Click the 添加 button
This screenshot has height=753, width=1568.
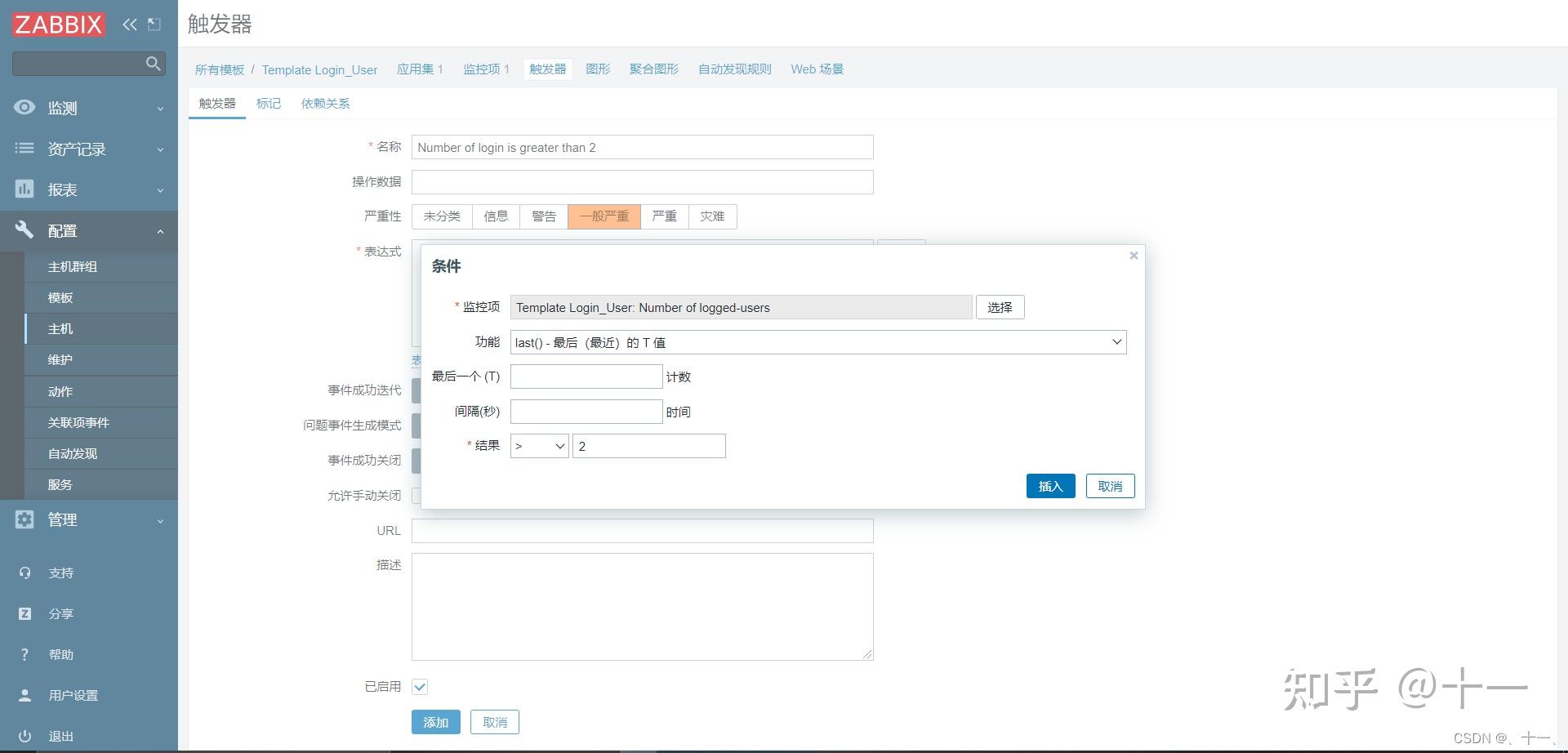(x=436, y=722)
